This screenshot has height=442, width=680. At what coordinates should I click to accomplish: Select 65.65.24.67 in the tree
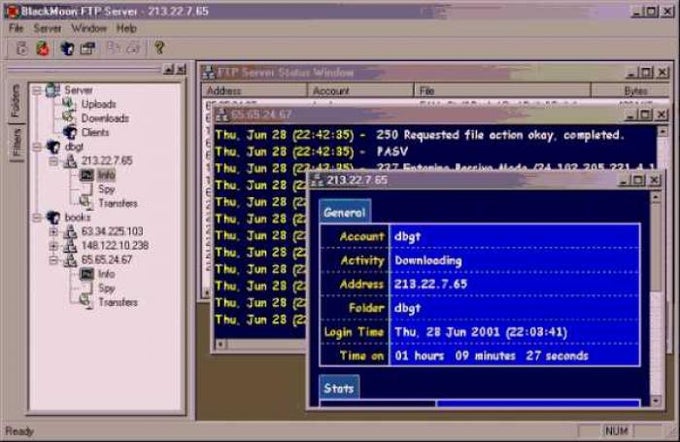[x=107, y=259]
